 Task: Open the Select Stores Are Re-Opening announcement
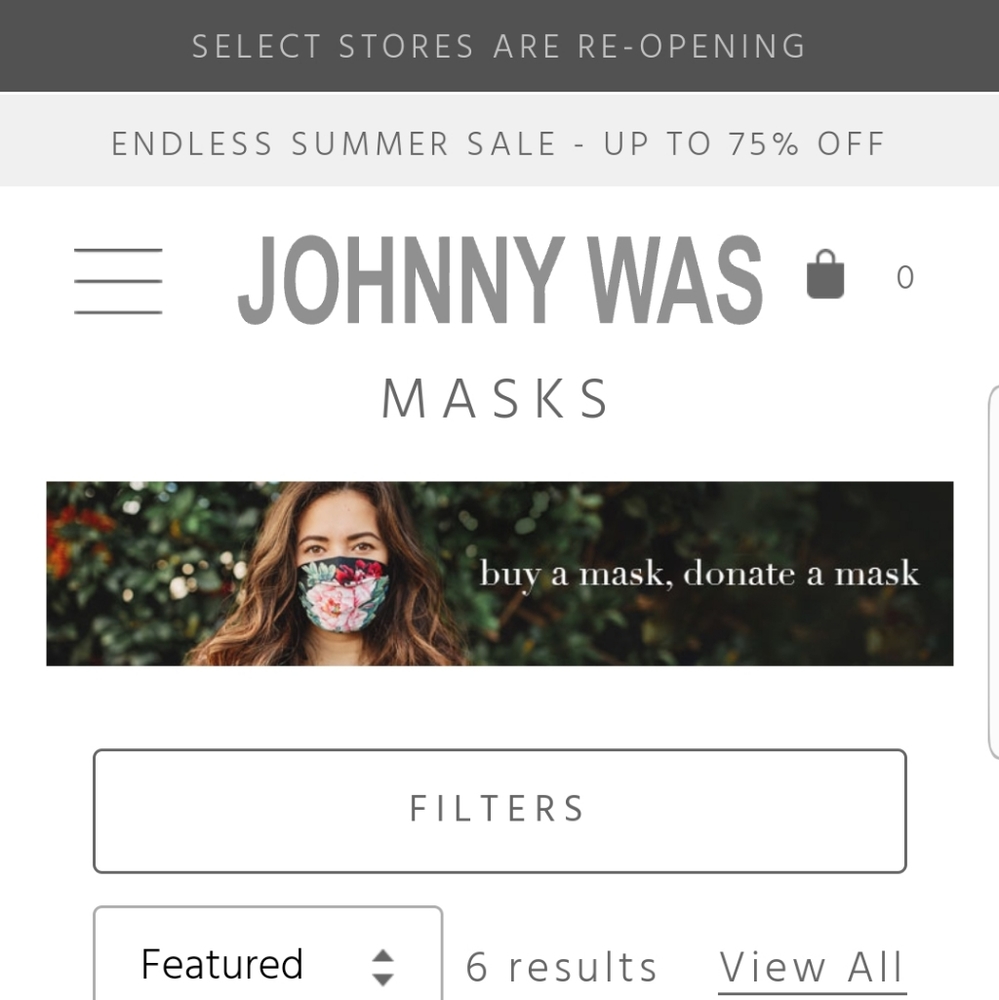[500, 46]
